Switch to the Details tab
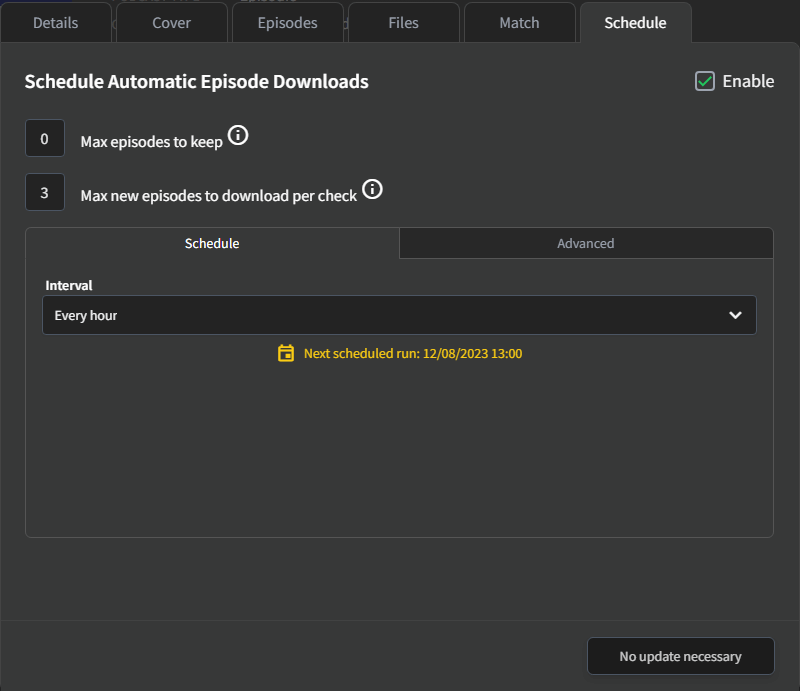800x691 pixels. [56, 23]
